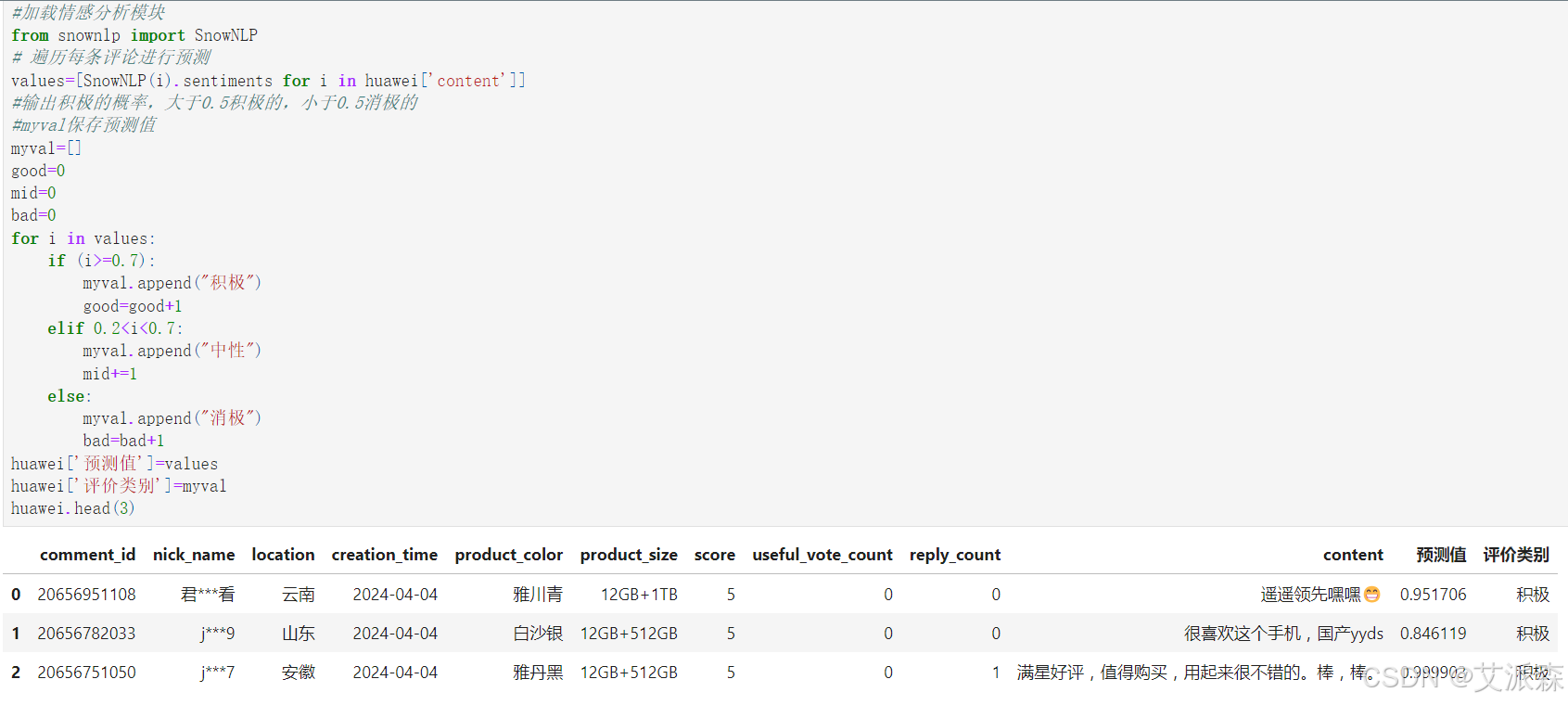Click the location column header
This screenshot has width=1568, height=705.
pyautogui.click(x=283, y=555)
